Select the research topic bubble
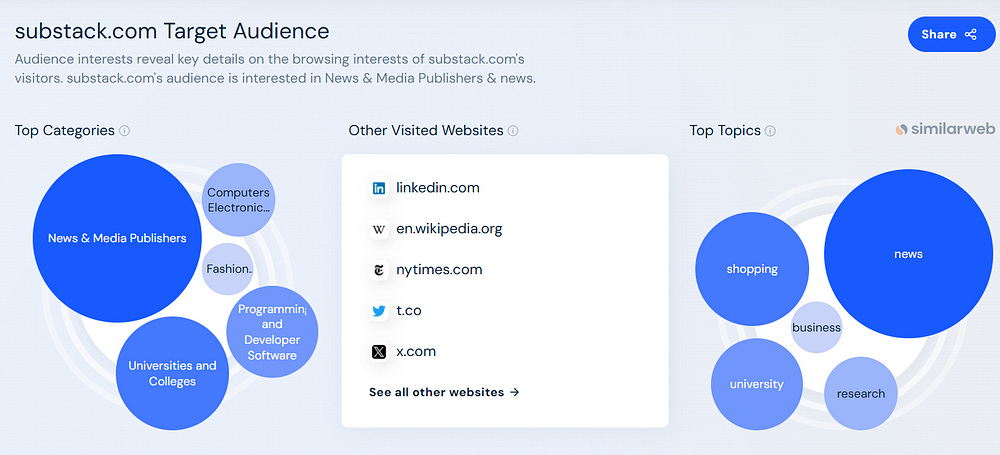Image resolution: width=1000 pixels, height=455 pixels. coord(861,394)
